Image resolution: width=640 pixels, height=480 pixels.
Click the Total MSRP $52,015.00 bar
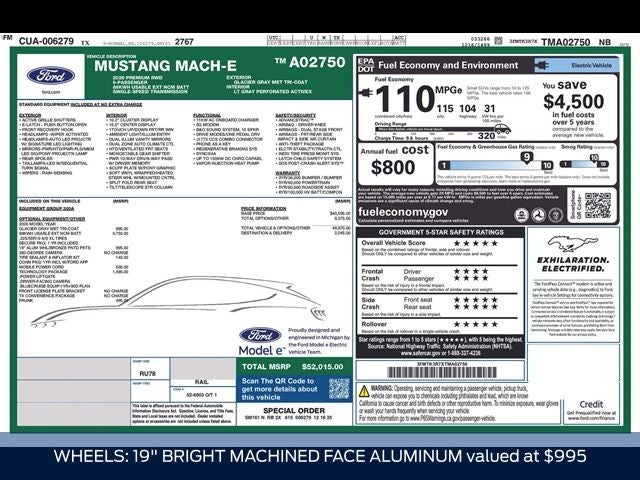[x=294, y=367]
